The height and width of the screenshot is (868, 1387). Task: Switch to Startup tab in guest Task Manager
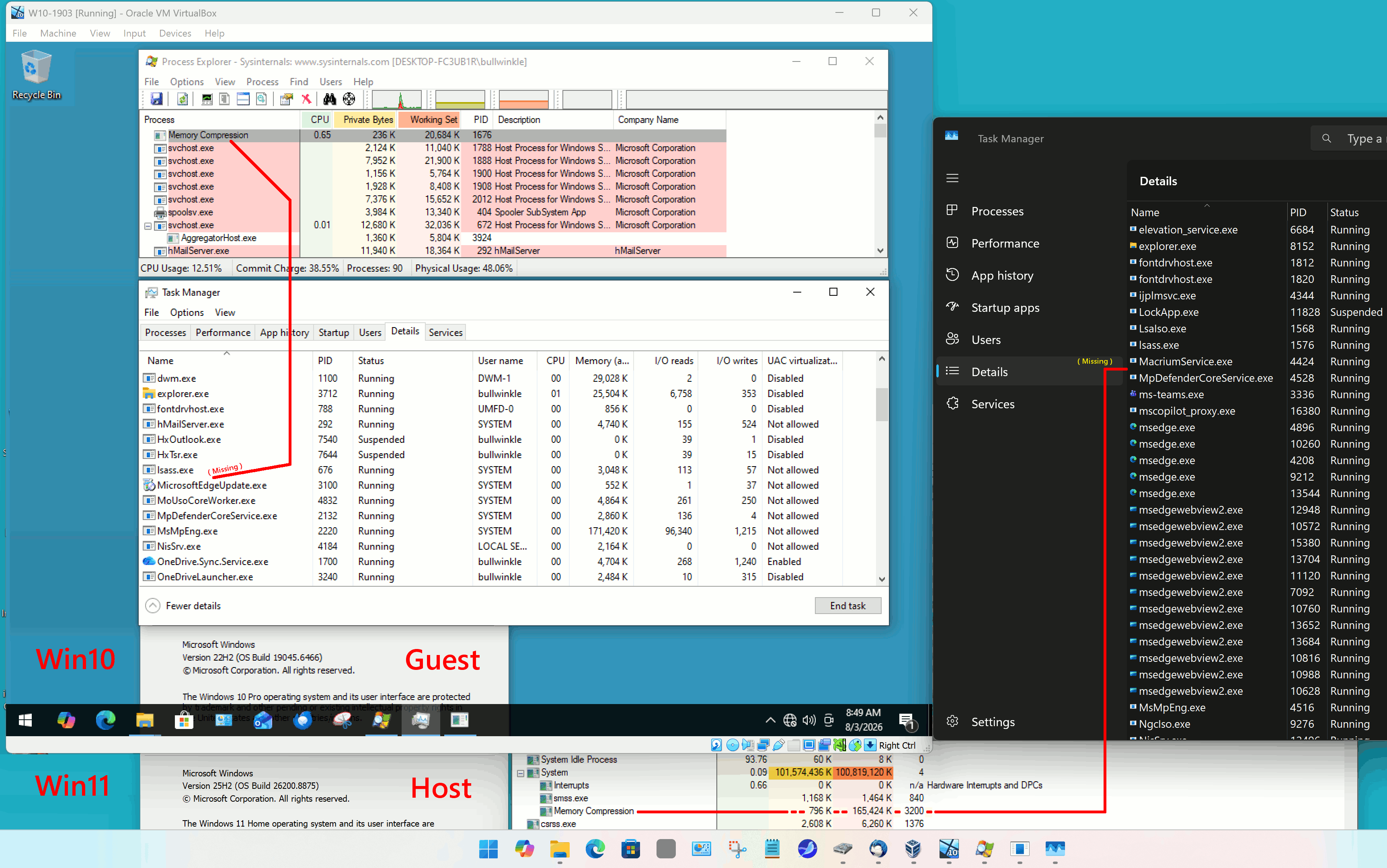point(334,332)
